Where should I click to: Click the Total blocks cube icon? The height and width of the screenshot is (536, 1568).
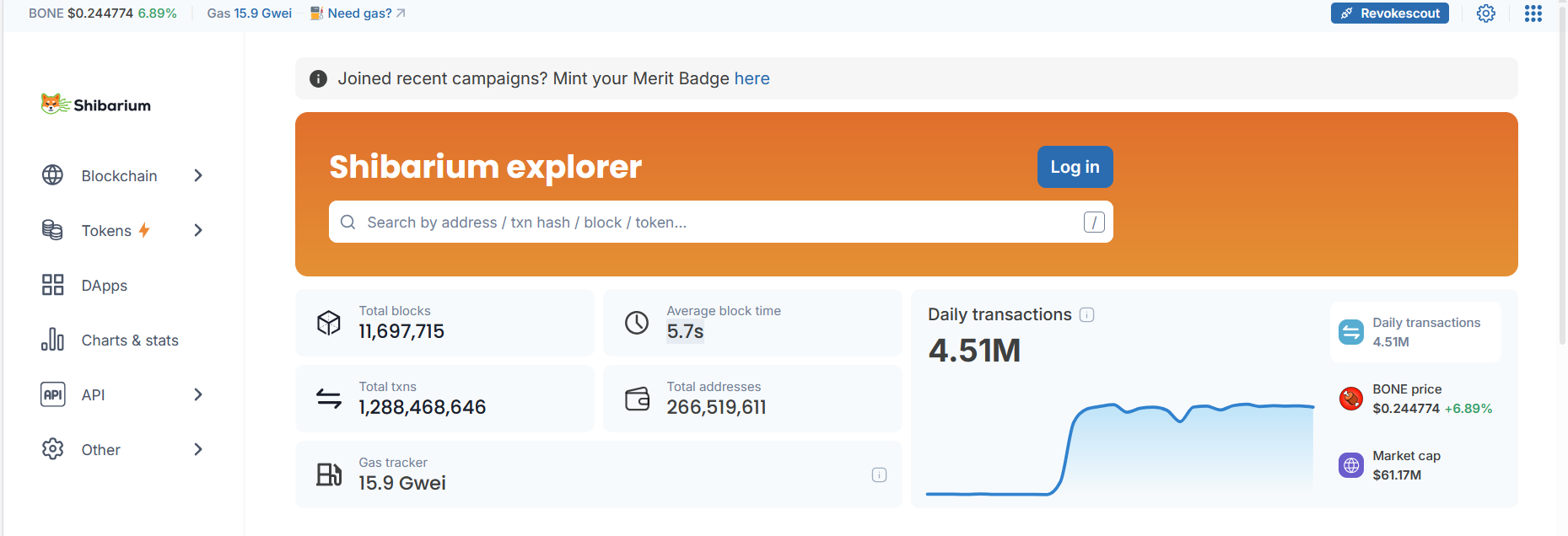pyautogui.click(x=328, y=323)
